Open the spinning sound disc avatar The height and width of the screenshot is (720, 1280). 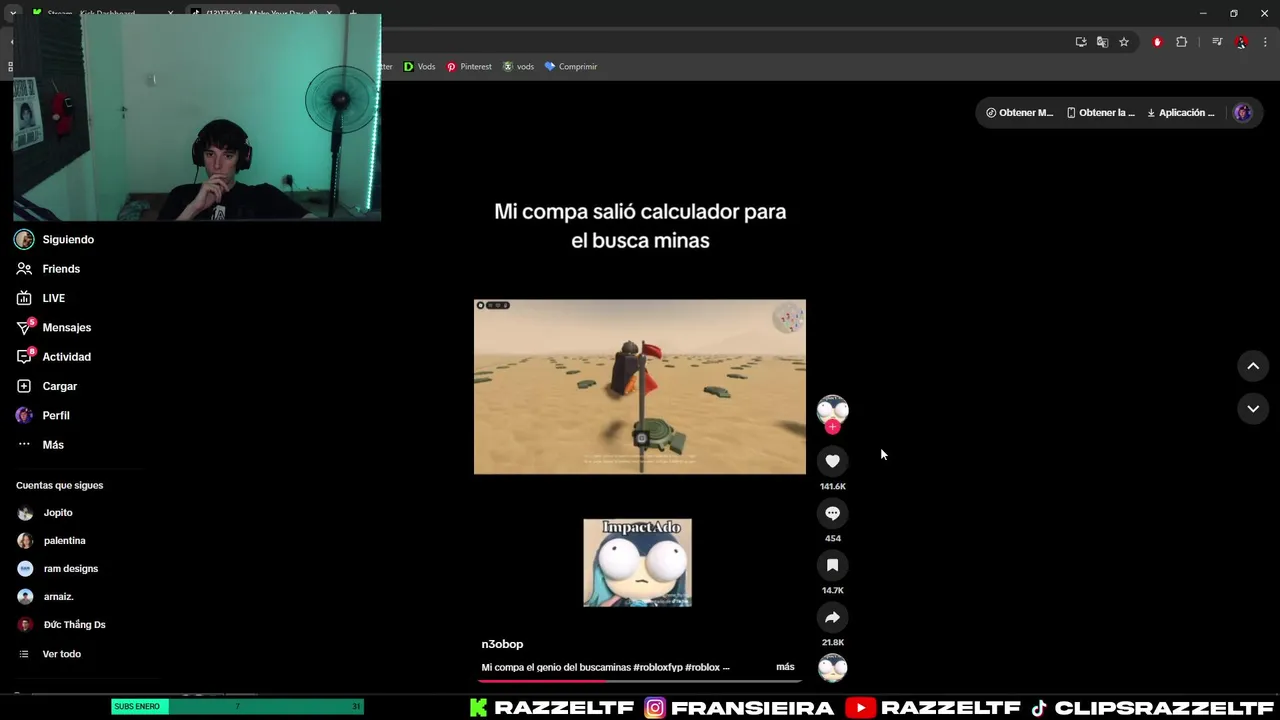click(832, 668)
